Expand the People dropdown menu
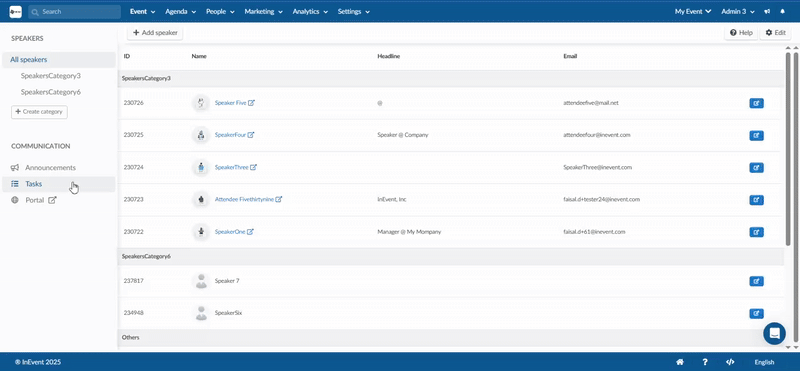Image resolution: width=800 pixels, height=371 pixels. point(220,11)
